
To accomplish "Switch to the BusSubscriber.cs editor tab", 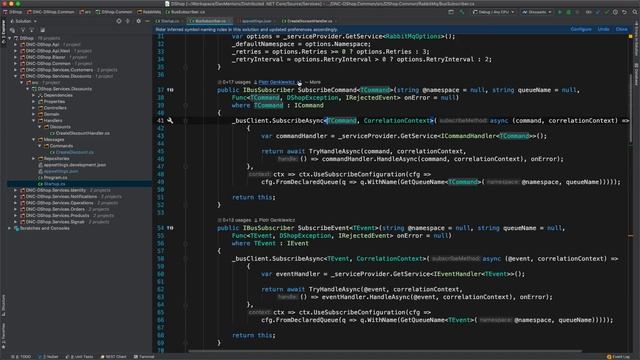I will coord(210,21).
